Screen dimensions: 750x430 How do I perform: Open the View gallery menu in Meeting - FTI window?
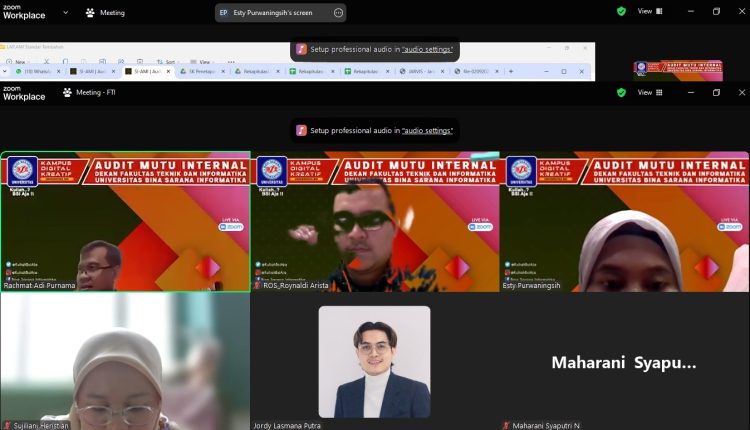(650, 92)
